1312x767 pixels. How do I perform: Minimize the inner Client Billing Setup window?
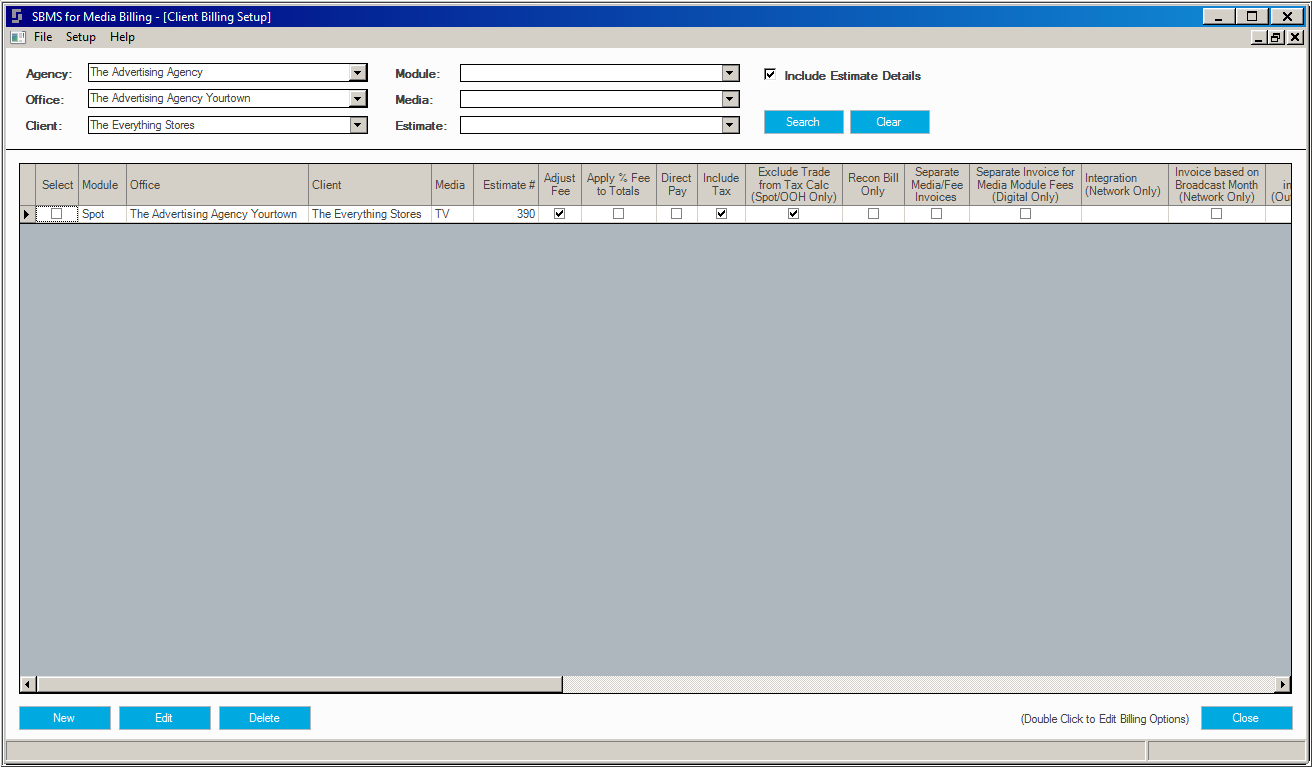1259,37
